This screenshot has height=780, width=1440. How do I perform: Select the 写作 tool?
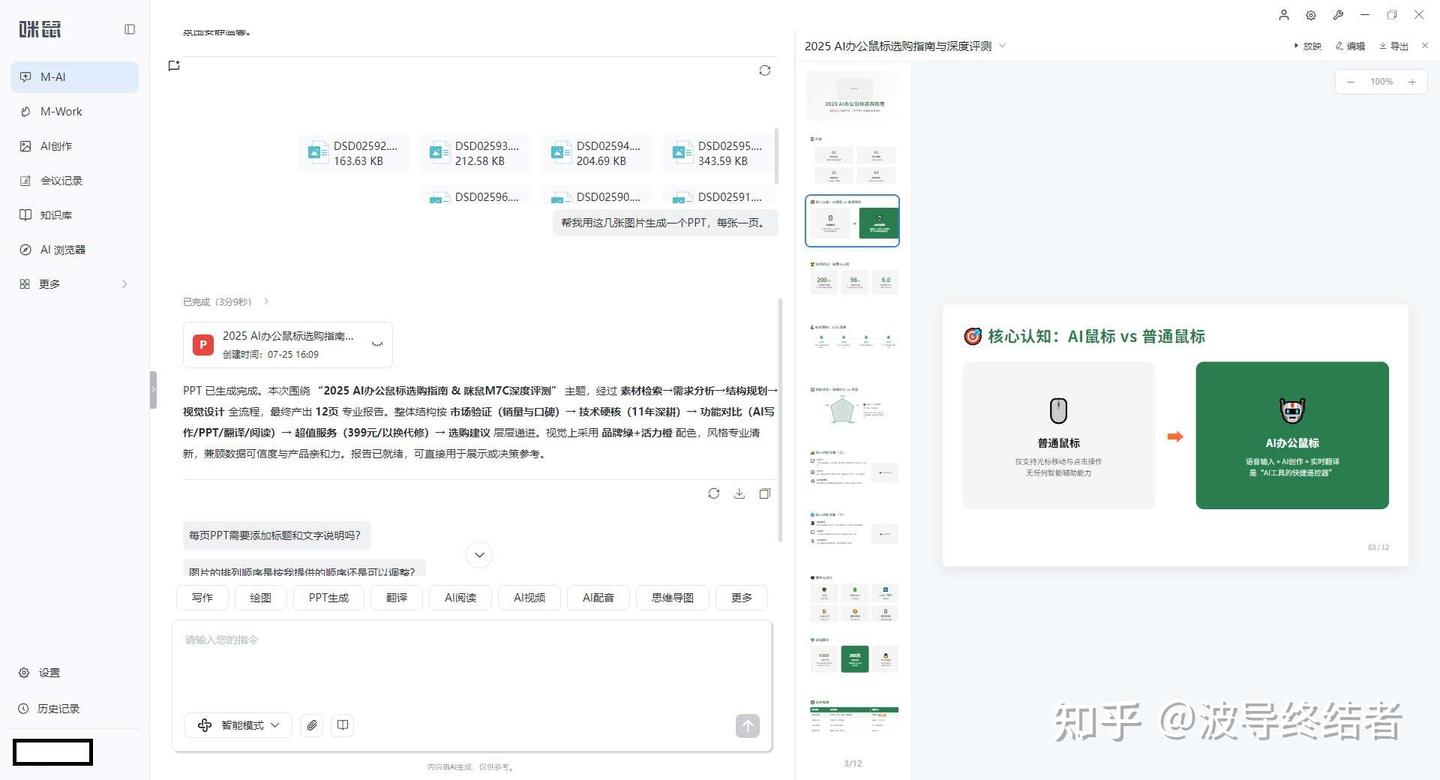click(202, 598)
